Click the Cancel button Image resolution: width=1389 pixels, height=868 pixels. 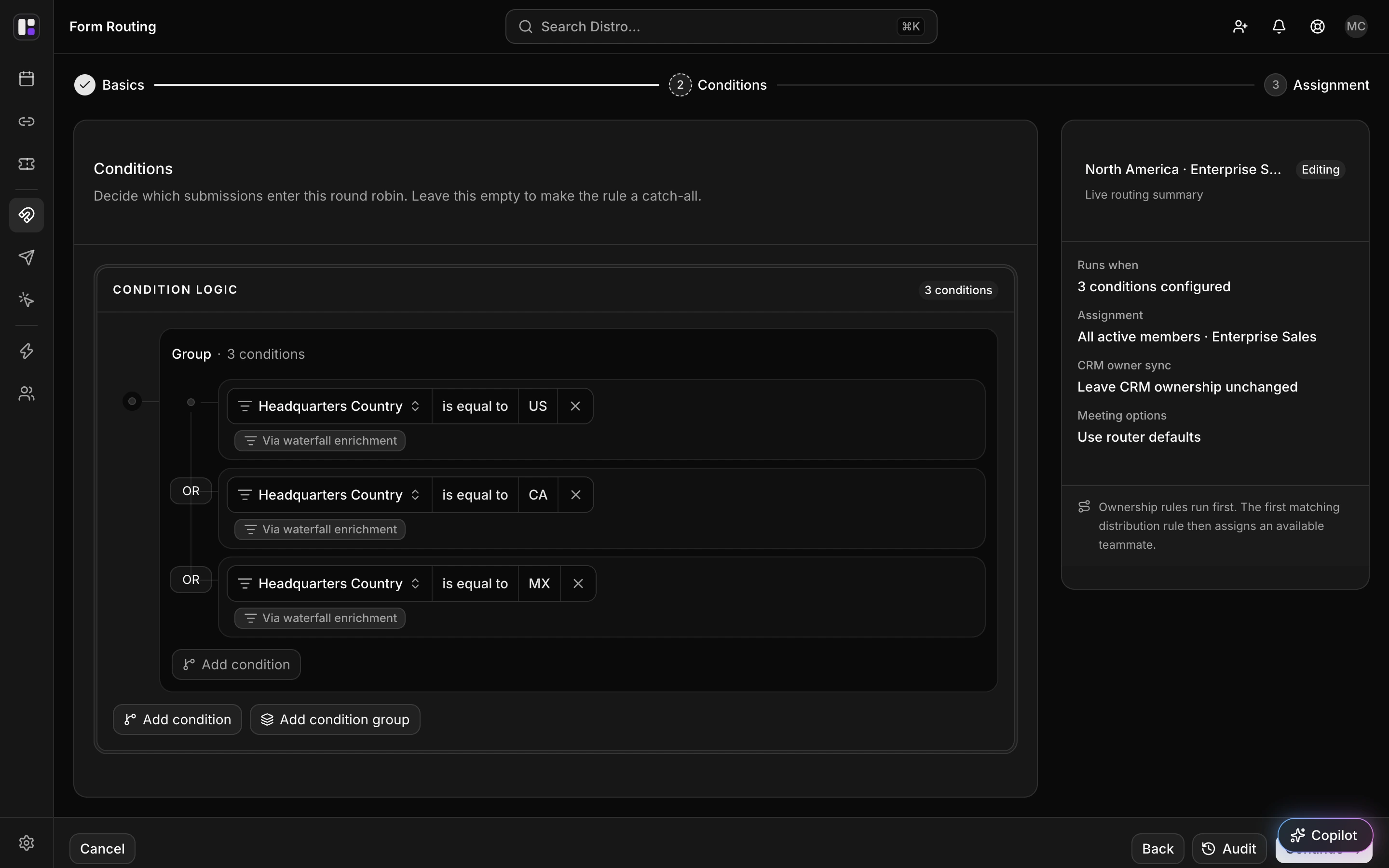click(x=102, y=849)
